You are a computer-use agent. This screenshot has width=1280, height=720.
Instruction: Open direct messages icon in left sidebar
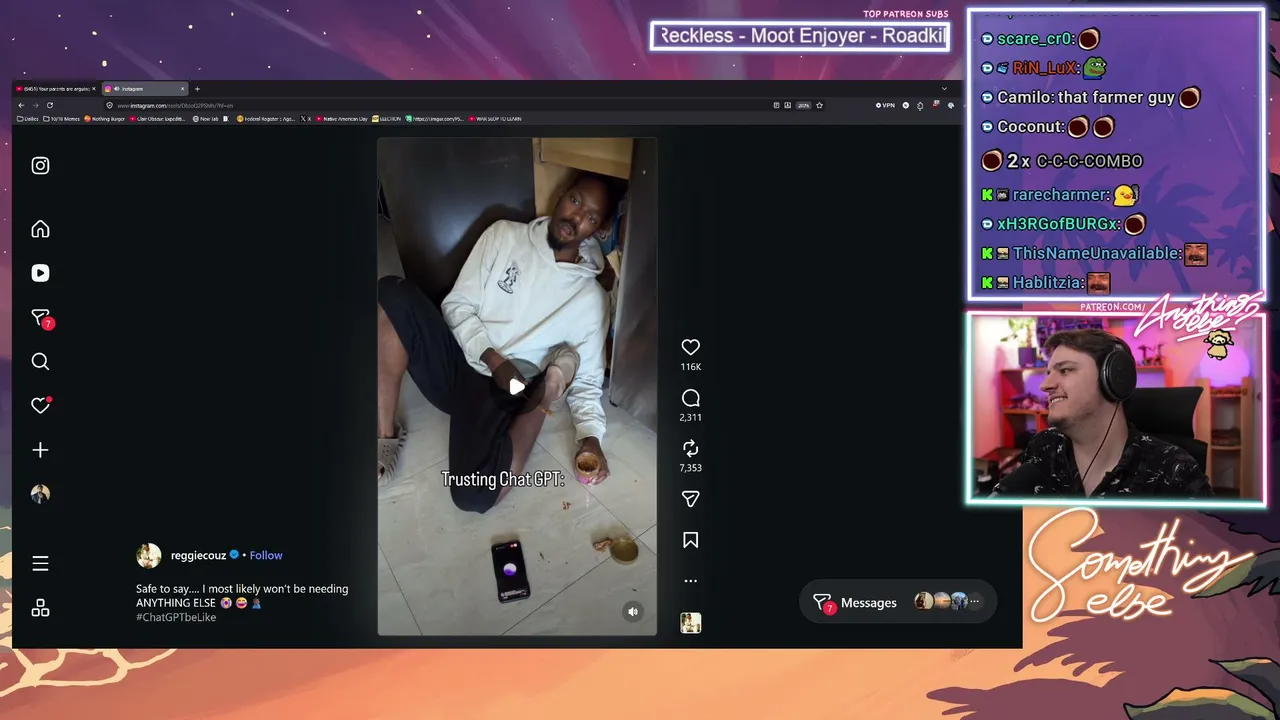click(41, 318)
